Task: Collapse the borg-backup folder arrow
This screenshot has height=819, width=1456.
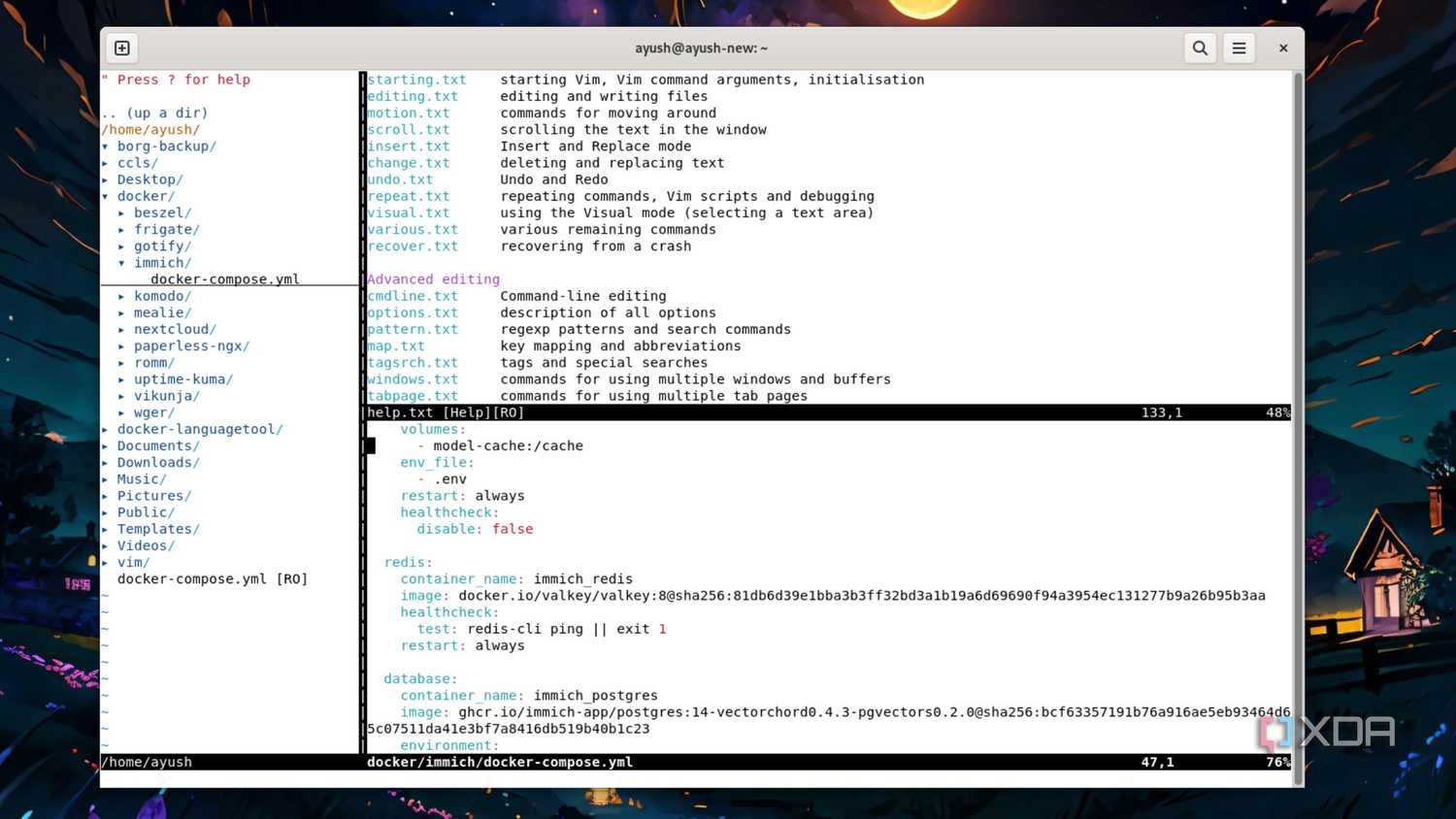Action: tap(105, 147)
